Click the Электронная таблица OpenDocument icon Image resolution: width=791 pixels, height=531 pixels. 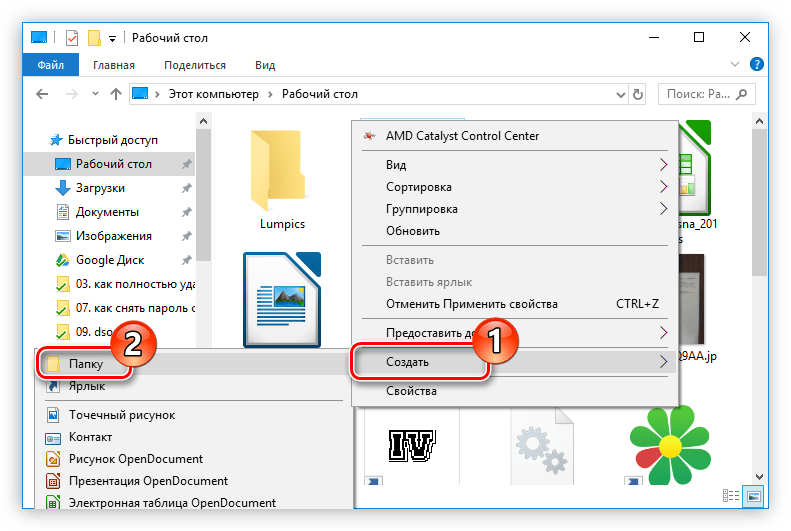53,502
